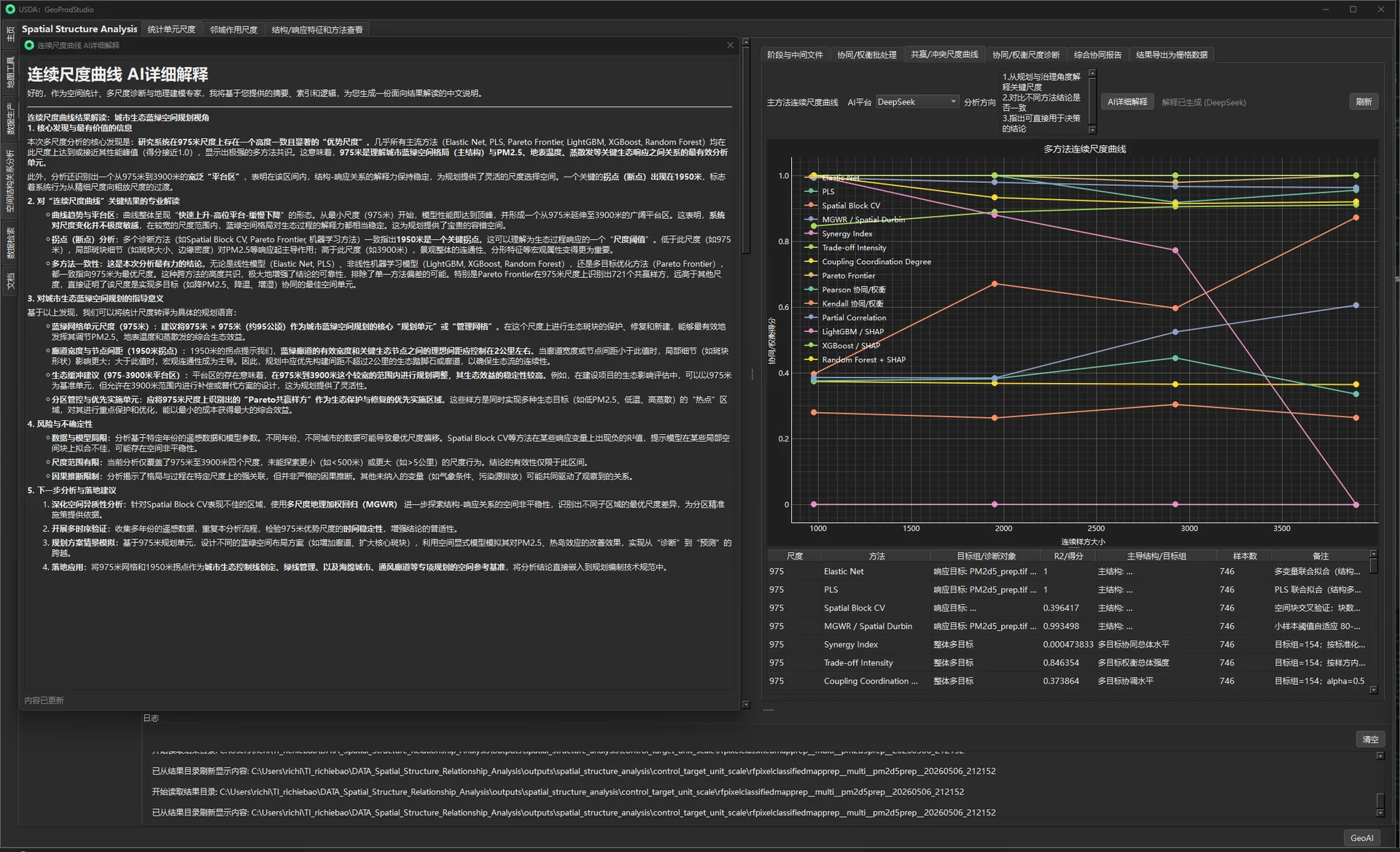
Task: Click the results table scrollbar down arrow
Action: (1374, 689)
